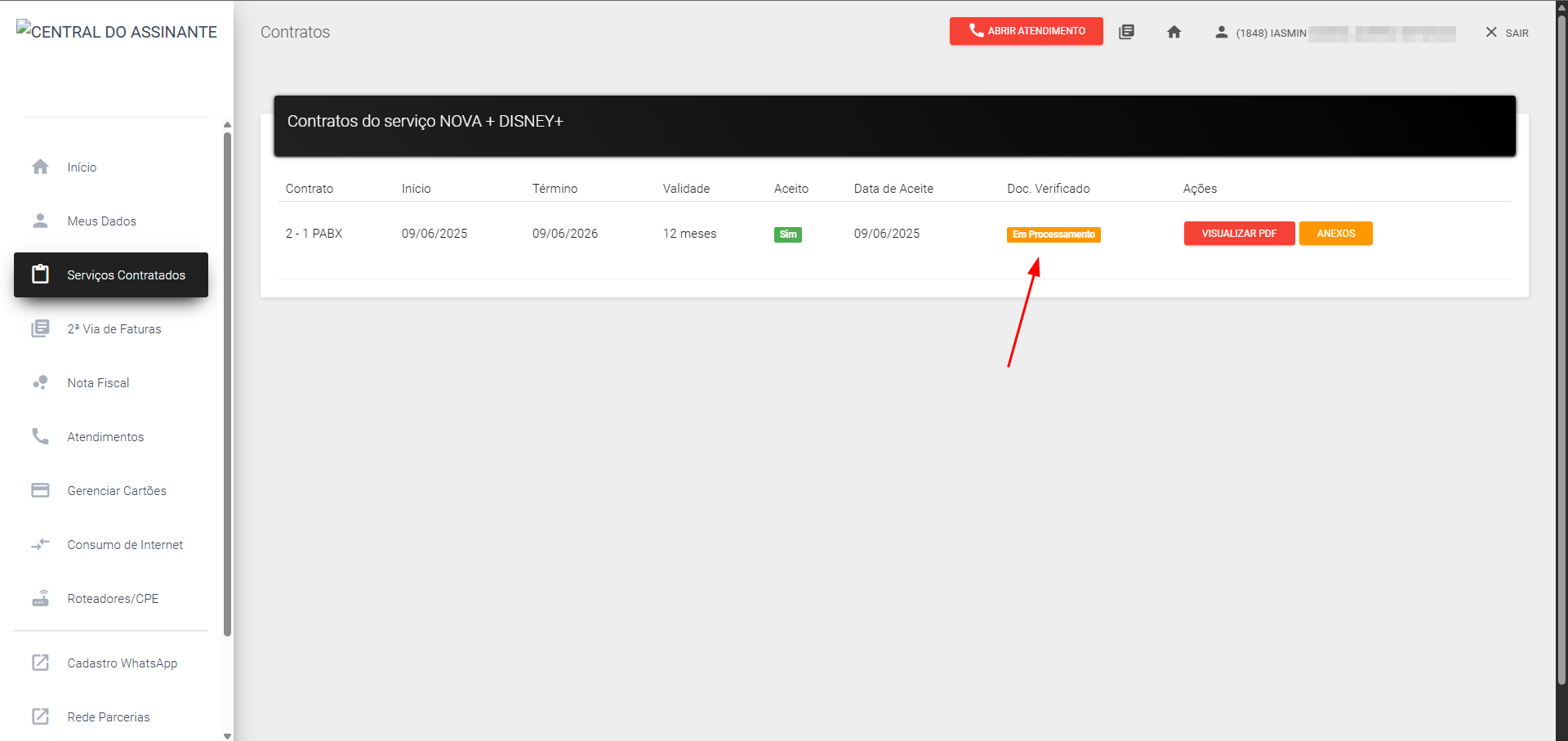Click the sidebar scroll up arrow
This screenshot has height=741, width=1568.
(227, 125)
